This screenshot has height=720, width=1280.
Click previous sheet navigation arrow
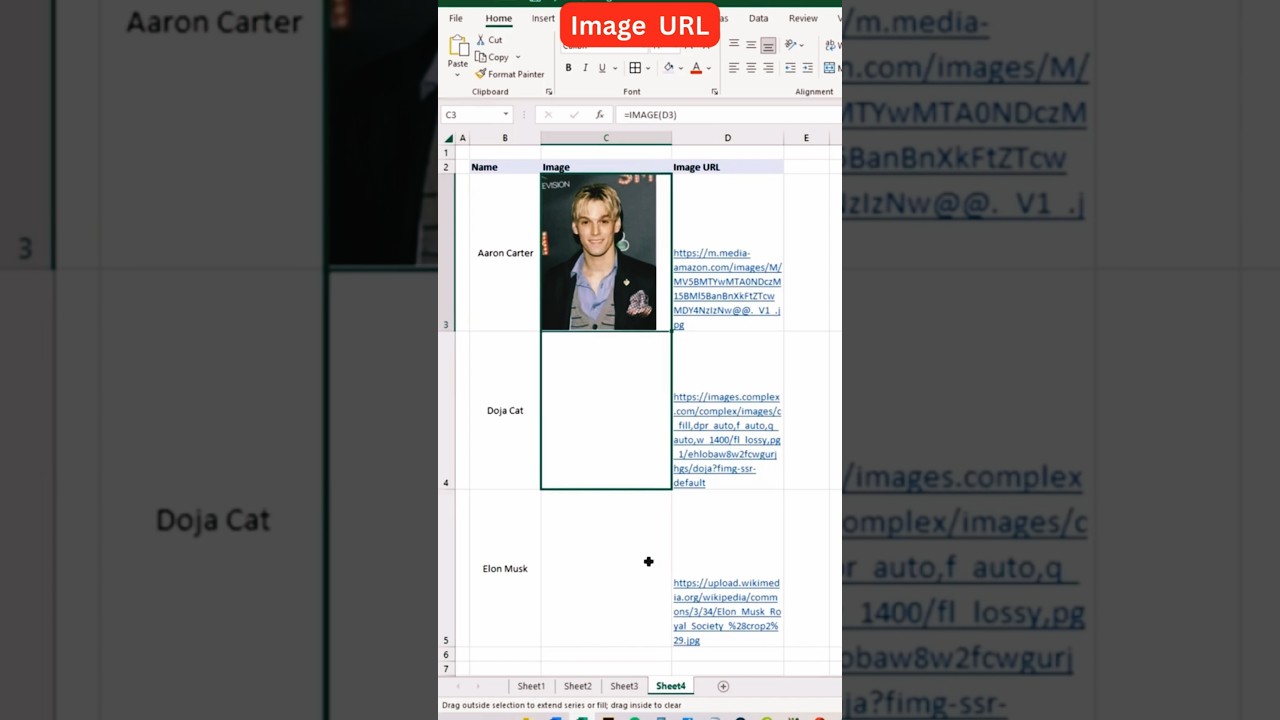click(458, 686)
